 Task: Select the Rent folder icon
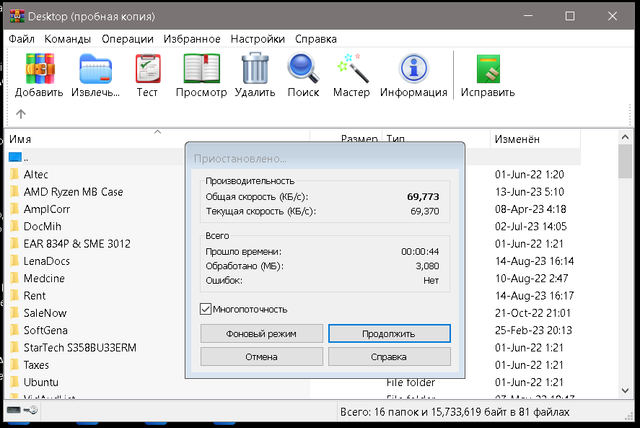click(x=15, y=295)
